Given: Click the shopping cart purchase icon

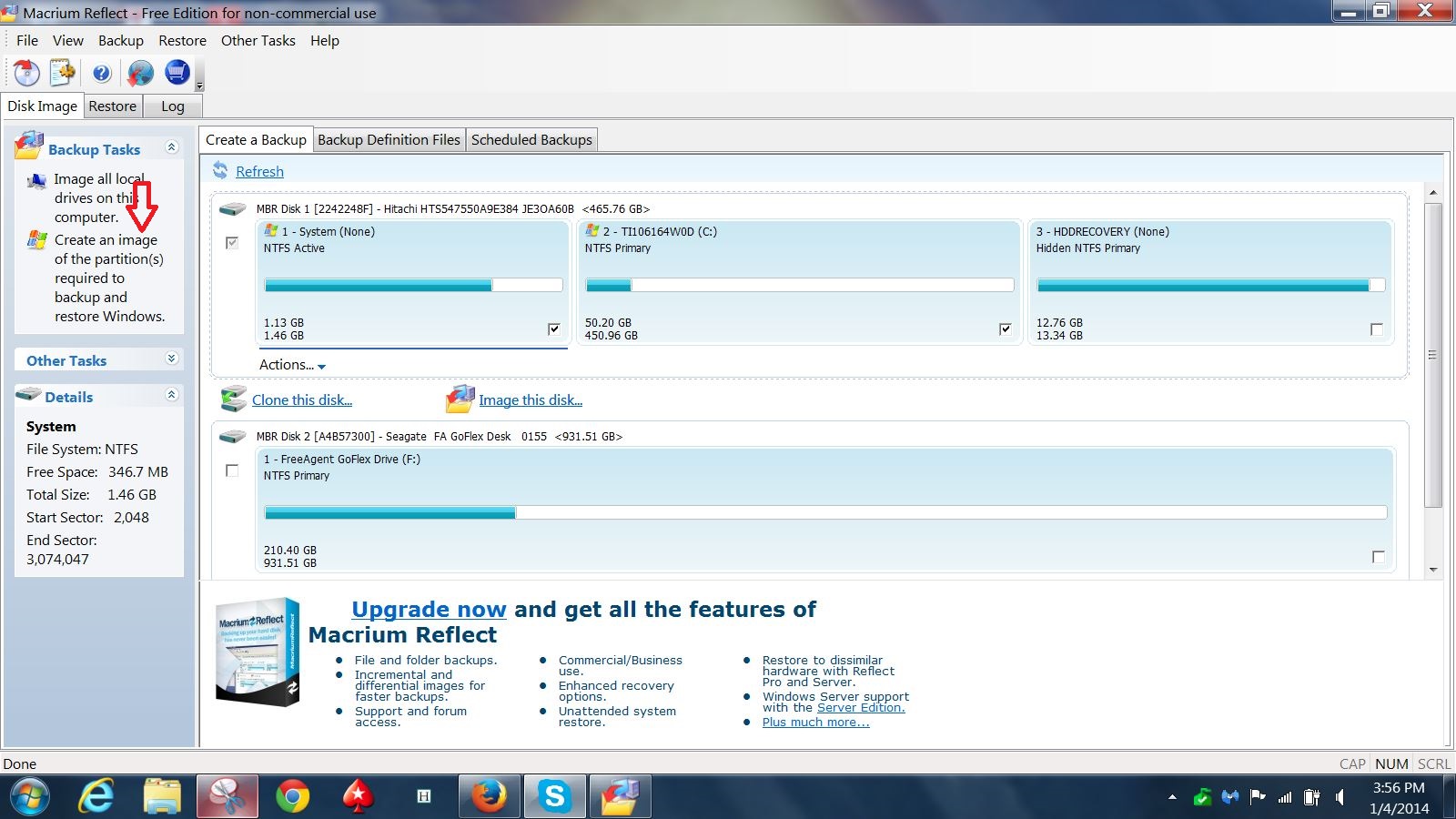Looking at the screenshot, I should pos(177,72).
